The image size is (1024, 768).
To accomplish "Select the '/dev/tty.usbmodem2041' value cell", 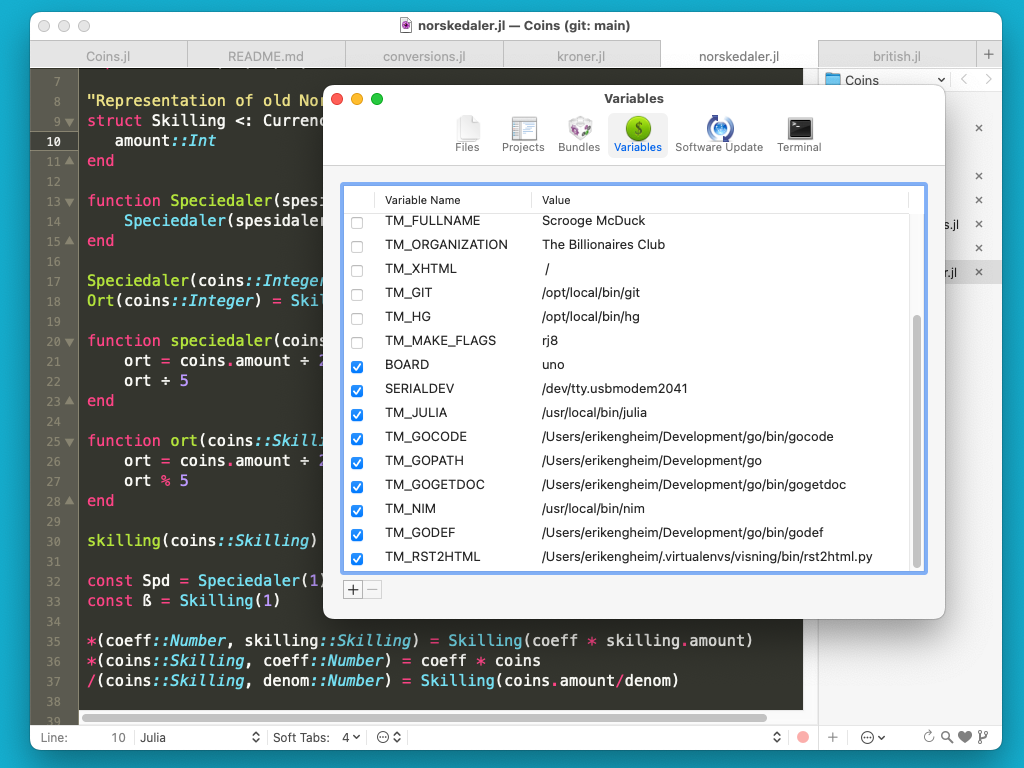I will click(x=615, y=389).
